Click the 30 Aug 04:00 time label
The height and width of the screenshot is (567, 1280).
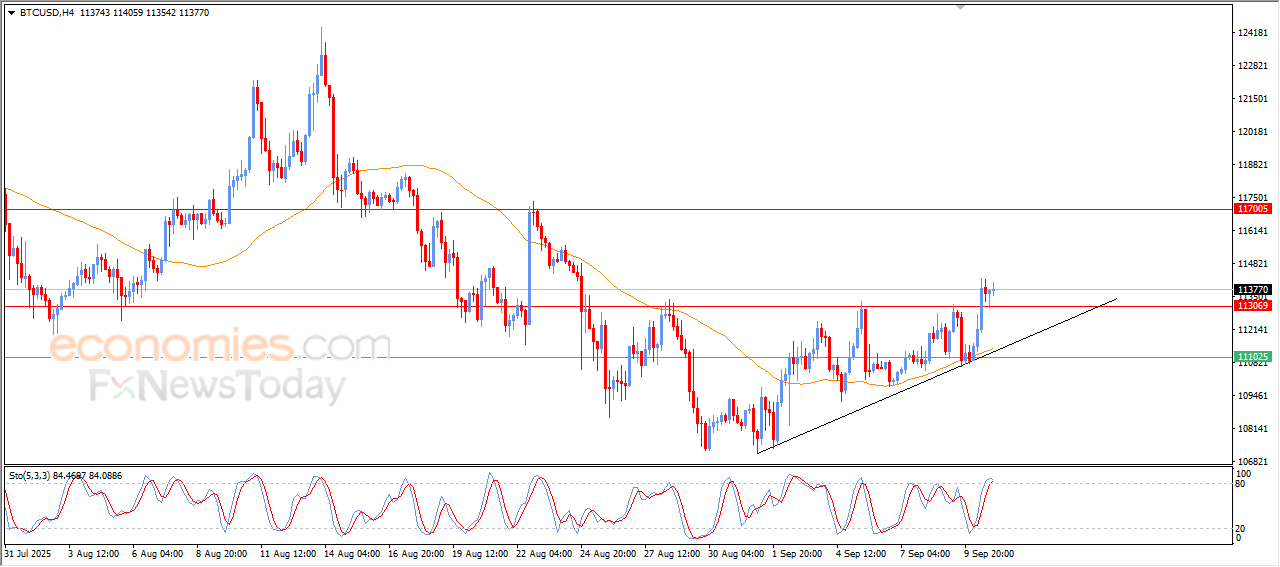click(x=736, y=553)
